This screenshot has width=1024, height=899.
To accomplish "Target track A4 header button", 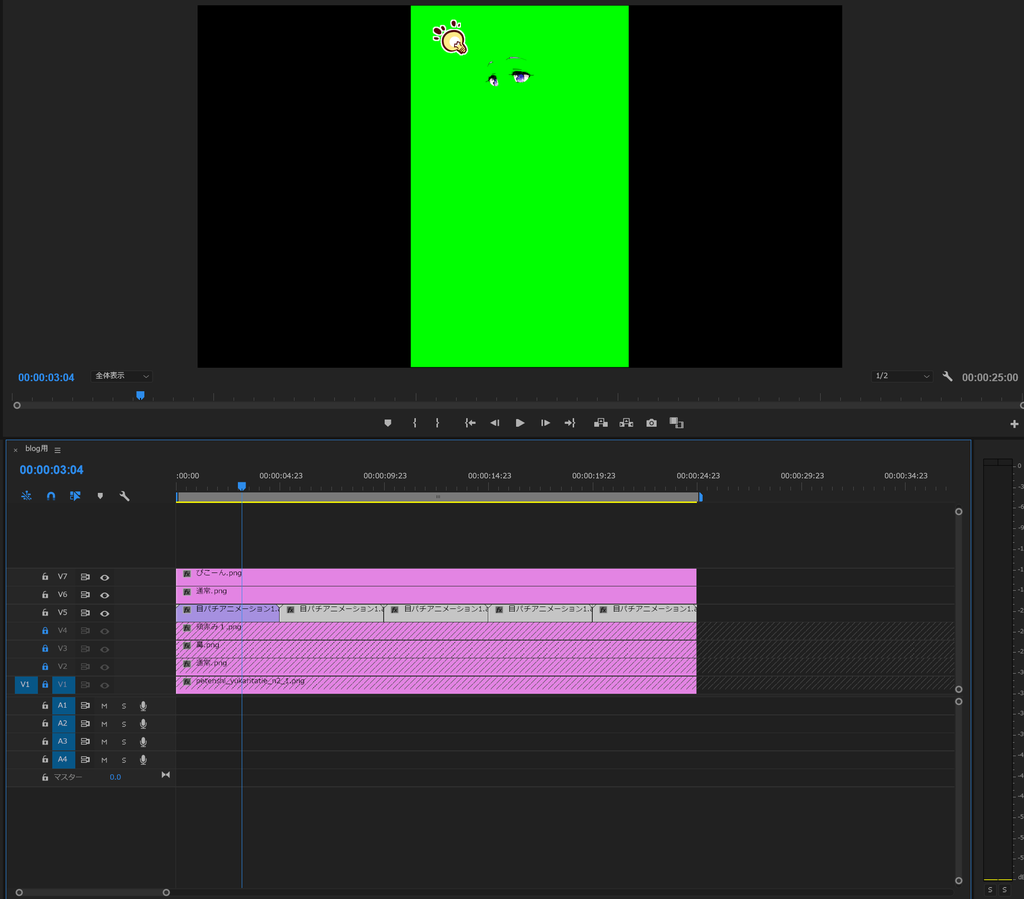I will 63,759.
